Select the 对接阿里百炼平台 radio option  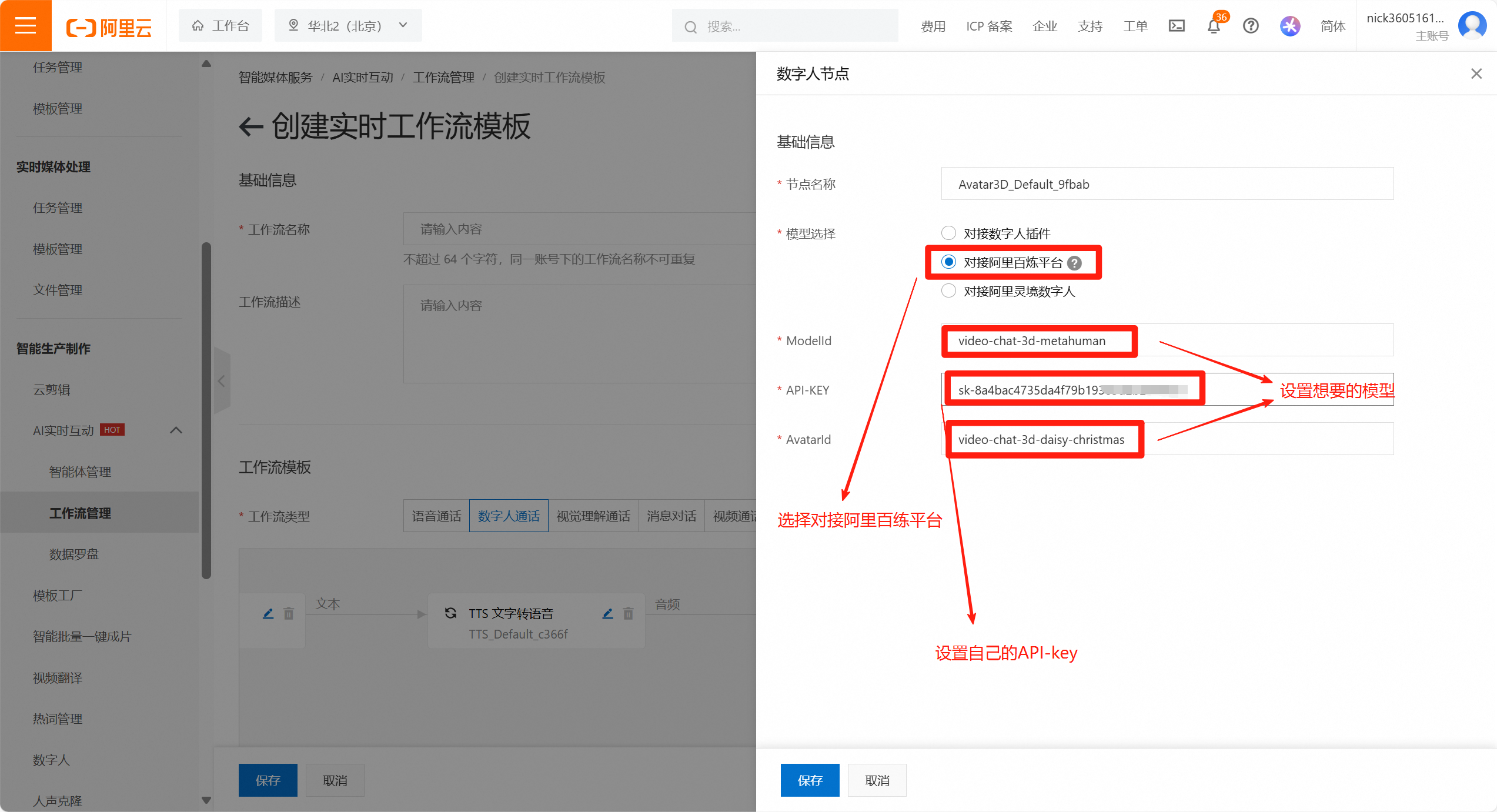pos(948,262)
